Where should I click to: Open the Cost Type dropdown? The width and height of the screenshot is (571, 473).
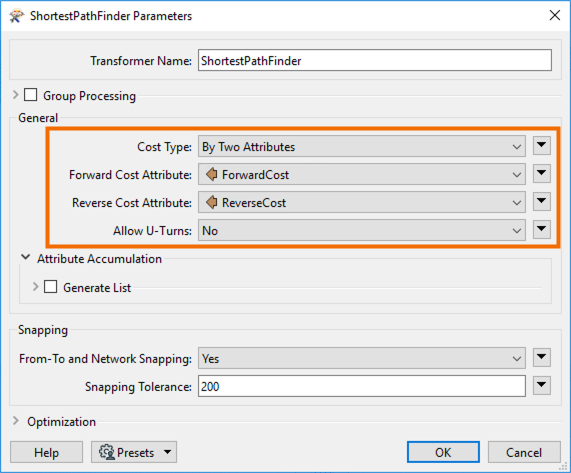click(x=362, y=146)
